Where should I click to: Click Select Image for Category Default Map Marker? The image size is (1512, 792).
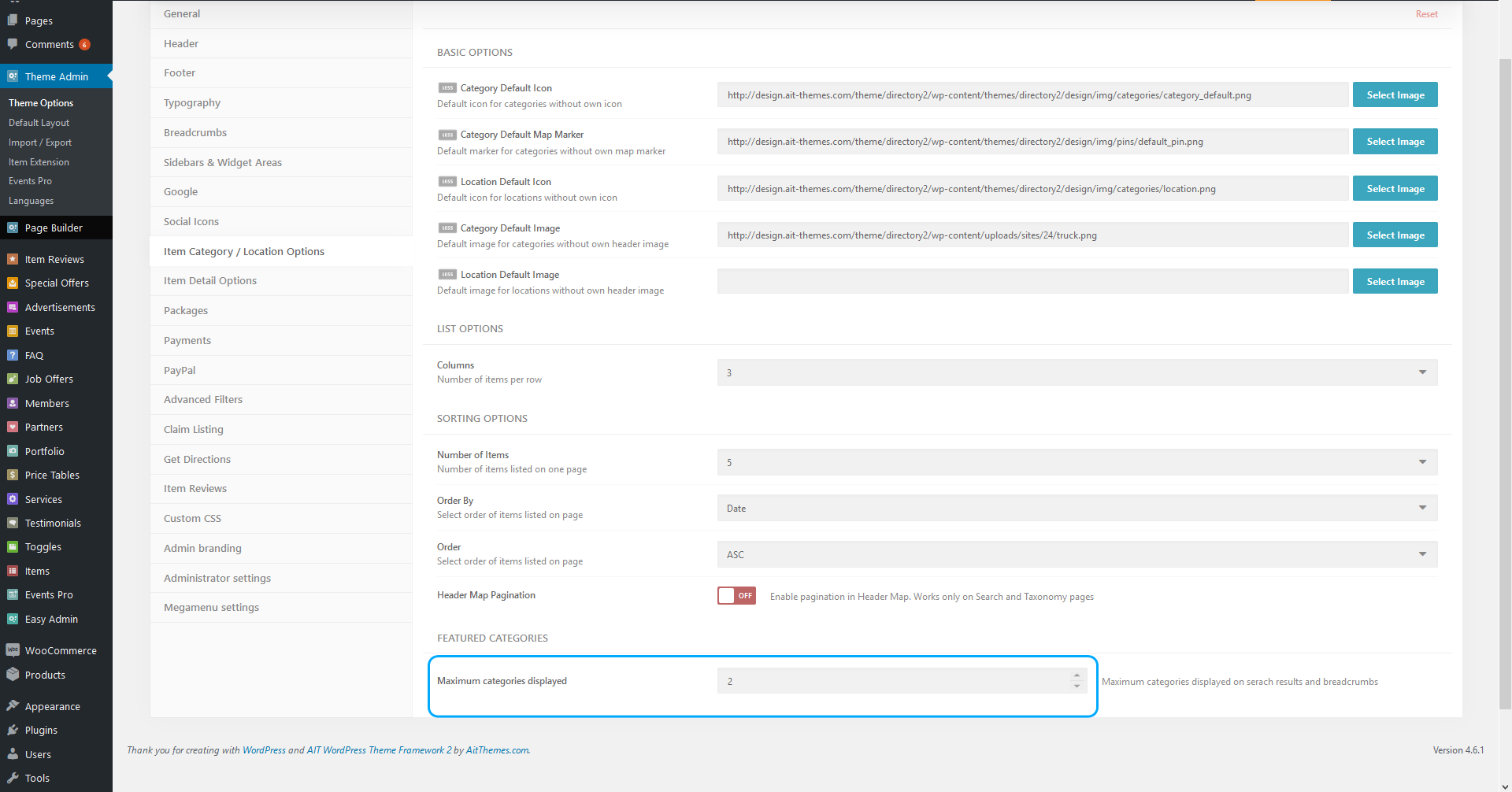1395,142
